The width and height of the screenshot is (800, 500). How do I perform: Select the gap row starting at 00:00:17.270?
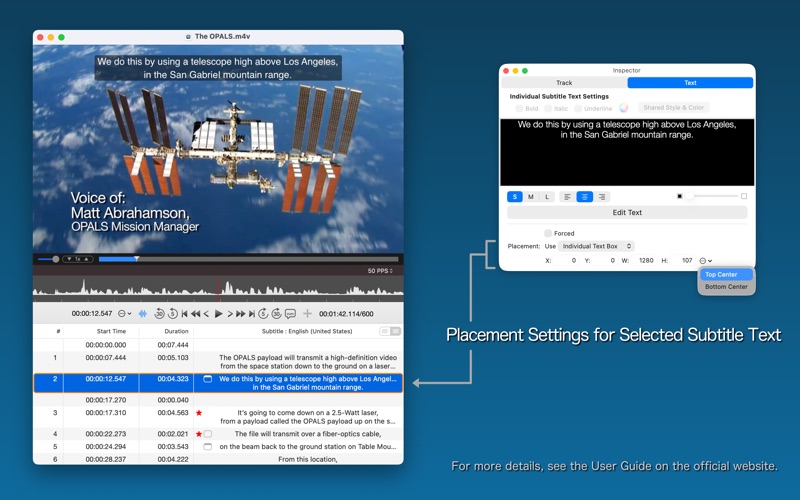218,400
